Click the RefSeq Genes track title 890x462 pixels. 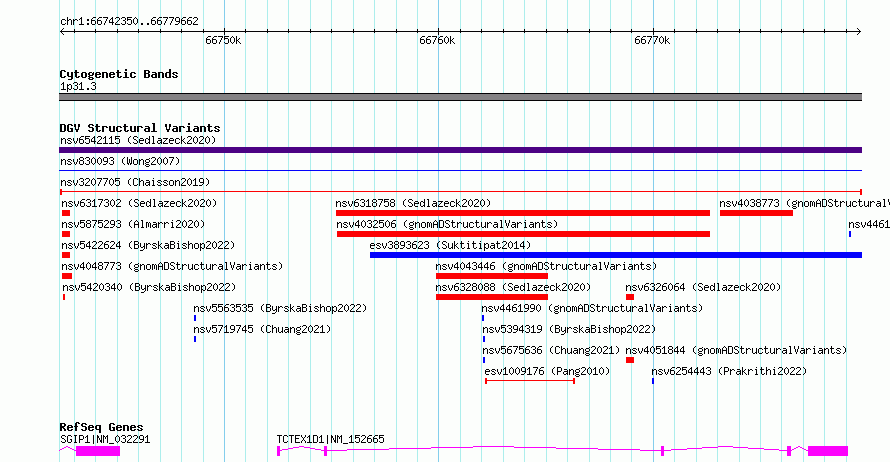click(102, 427)
